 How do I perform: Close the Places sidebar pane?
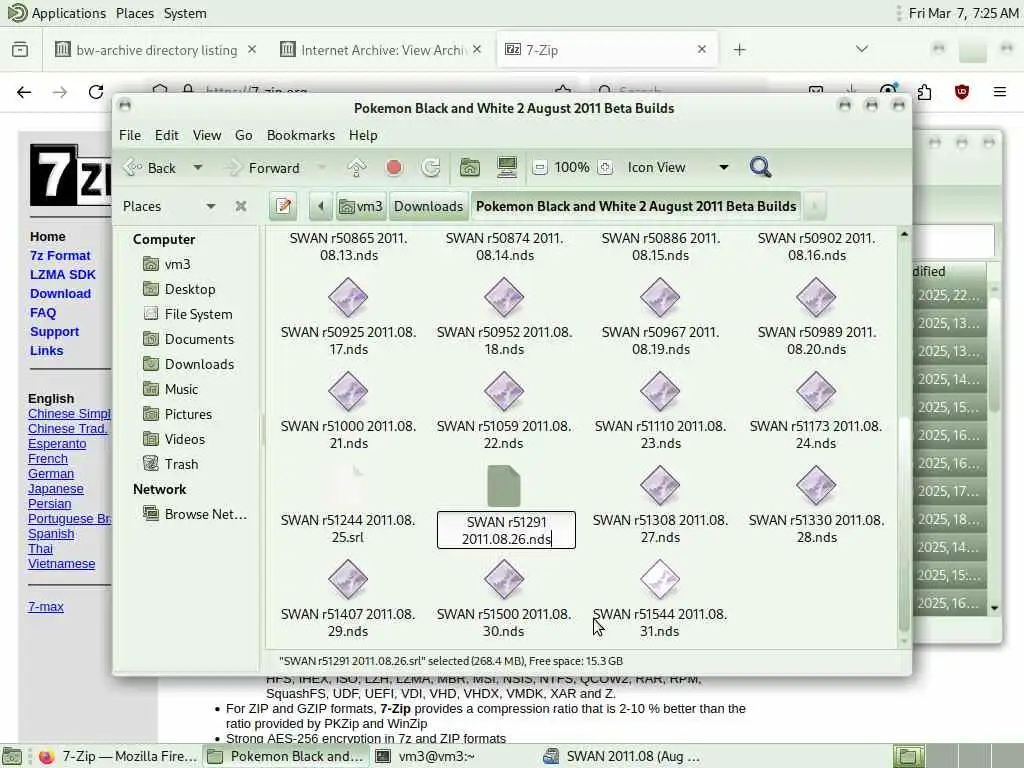pos(241,206)
